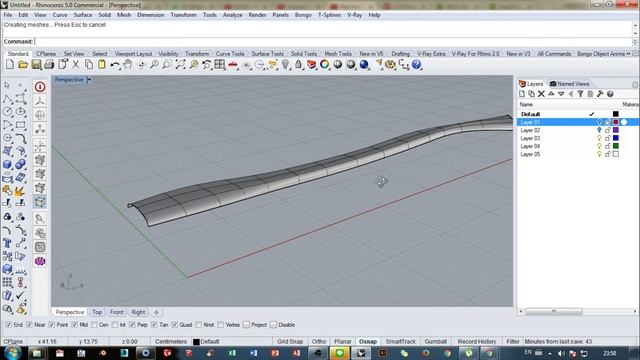The image size is (640, 360).
Task: Click the blue sphere Render icon
Action: tap(364, 64)
